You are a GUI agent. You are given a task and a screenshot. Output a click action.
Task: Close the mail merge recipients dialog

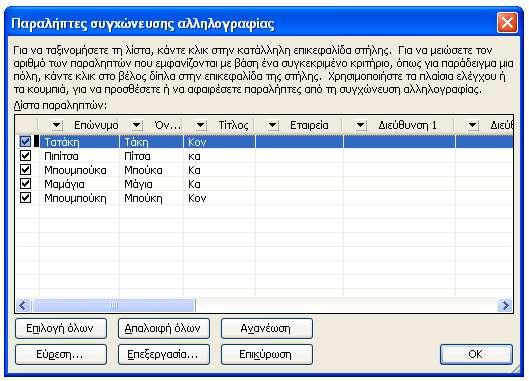click(x=507, y=23)
